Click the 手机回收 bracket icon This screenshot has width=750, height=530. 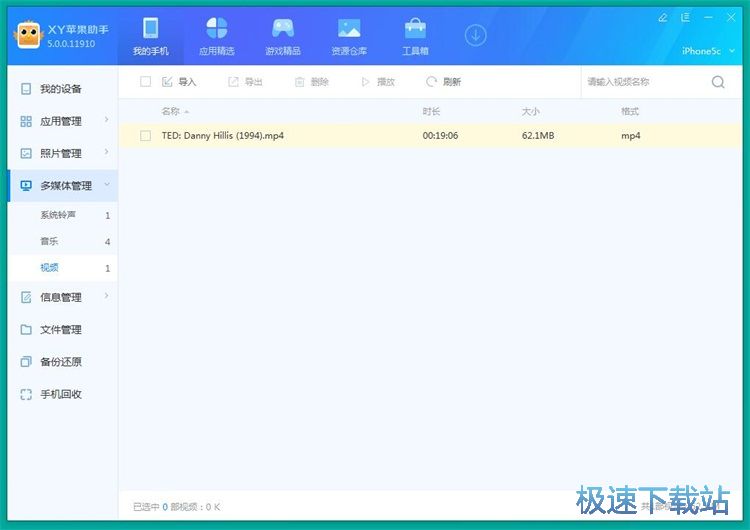pos(26,394)
